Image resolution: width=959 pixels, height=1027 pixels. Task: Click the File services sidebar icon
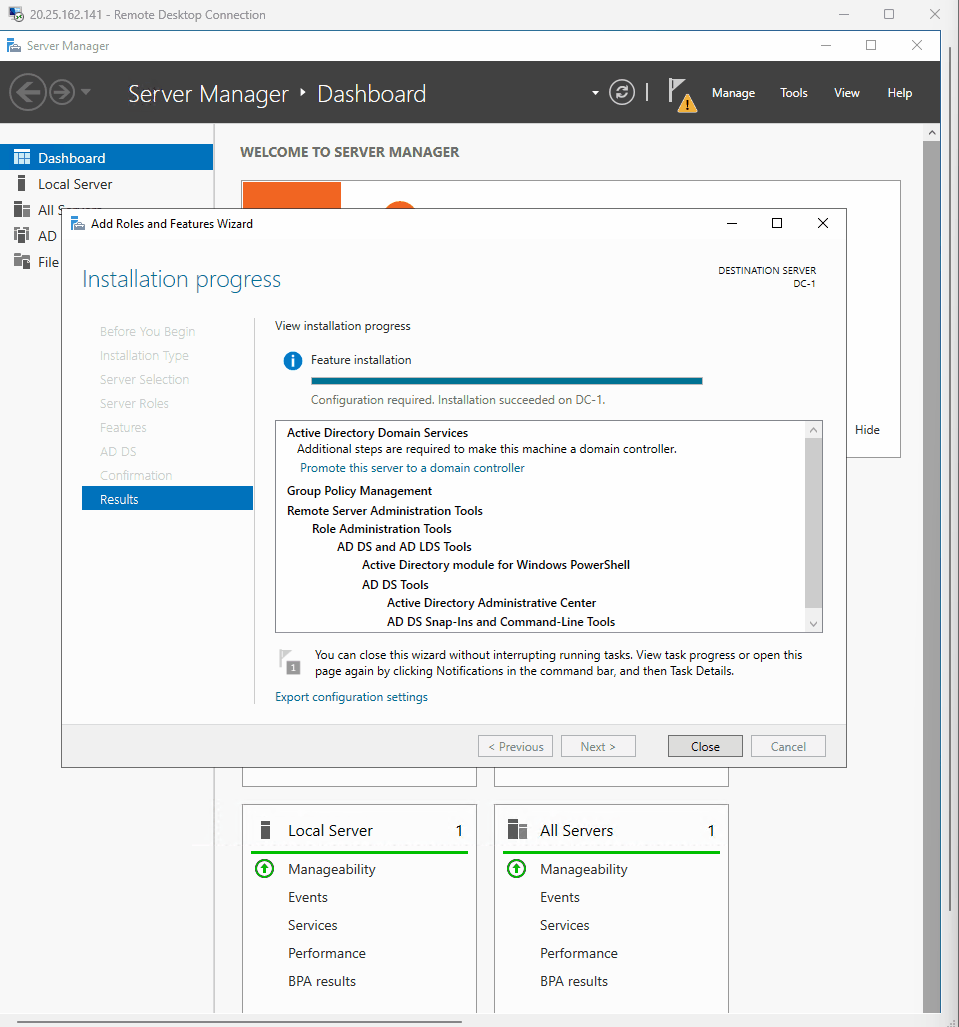[22, 261]
